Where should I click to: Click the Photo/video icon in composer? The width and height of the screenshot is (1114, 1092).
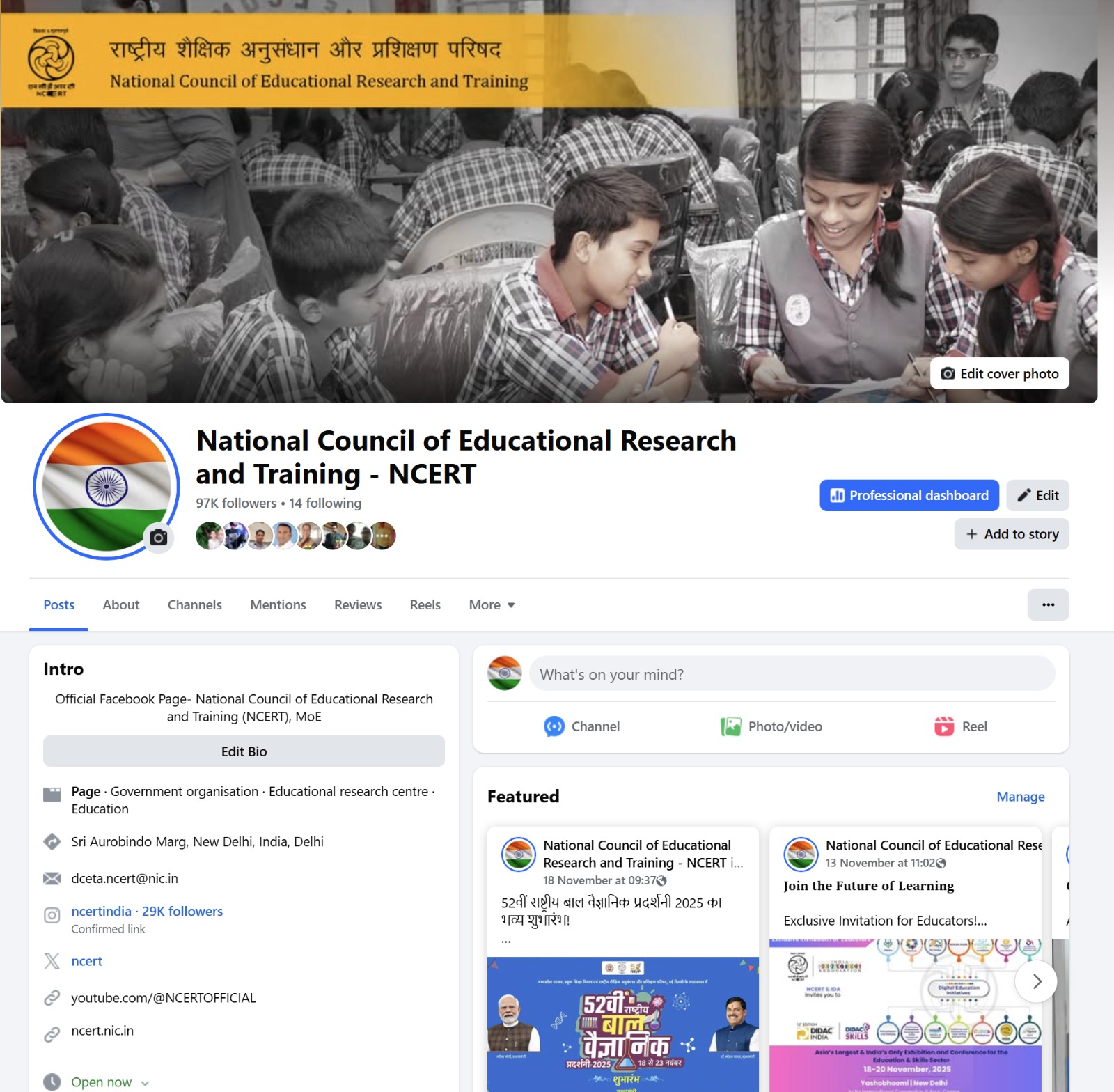[730, 726]
